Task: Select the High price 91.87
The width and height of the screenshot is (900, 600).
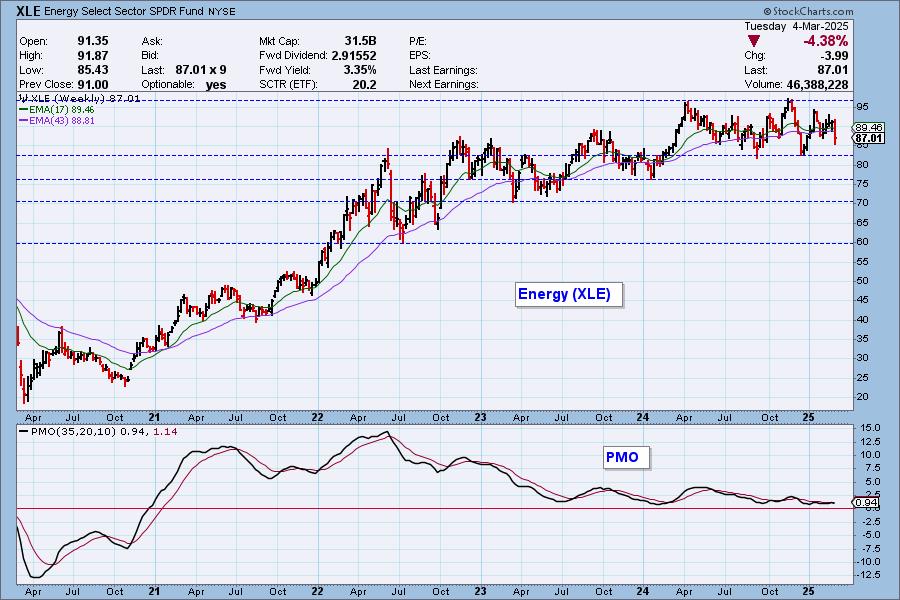Action: pos(92,55)
